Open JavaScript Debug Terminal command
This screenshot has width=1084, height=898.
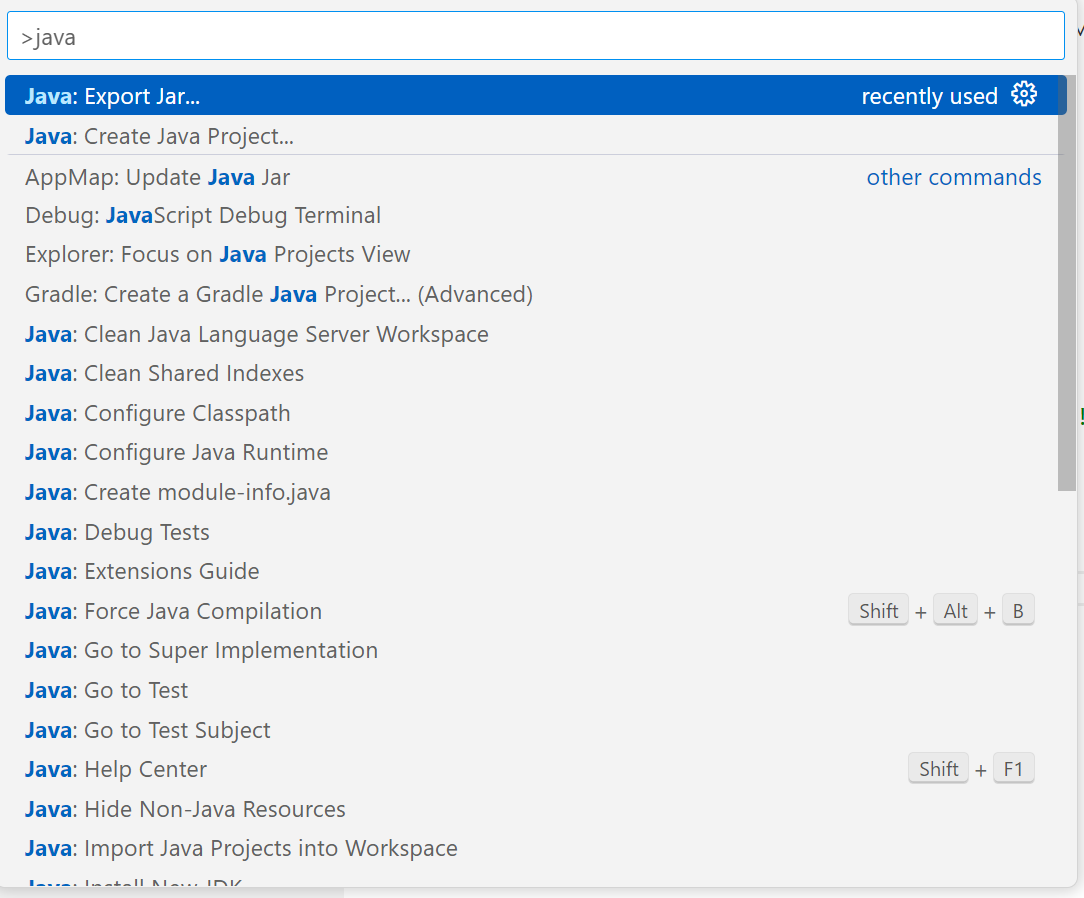tap(203, 216)
